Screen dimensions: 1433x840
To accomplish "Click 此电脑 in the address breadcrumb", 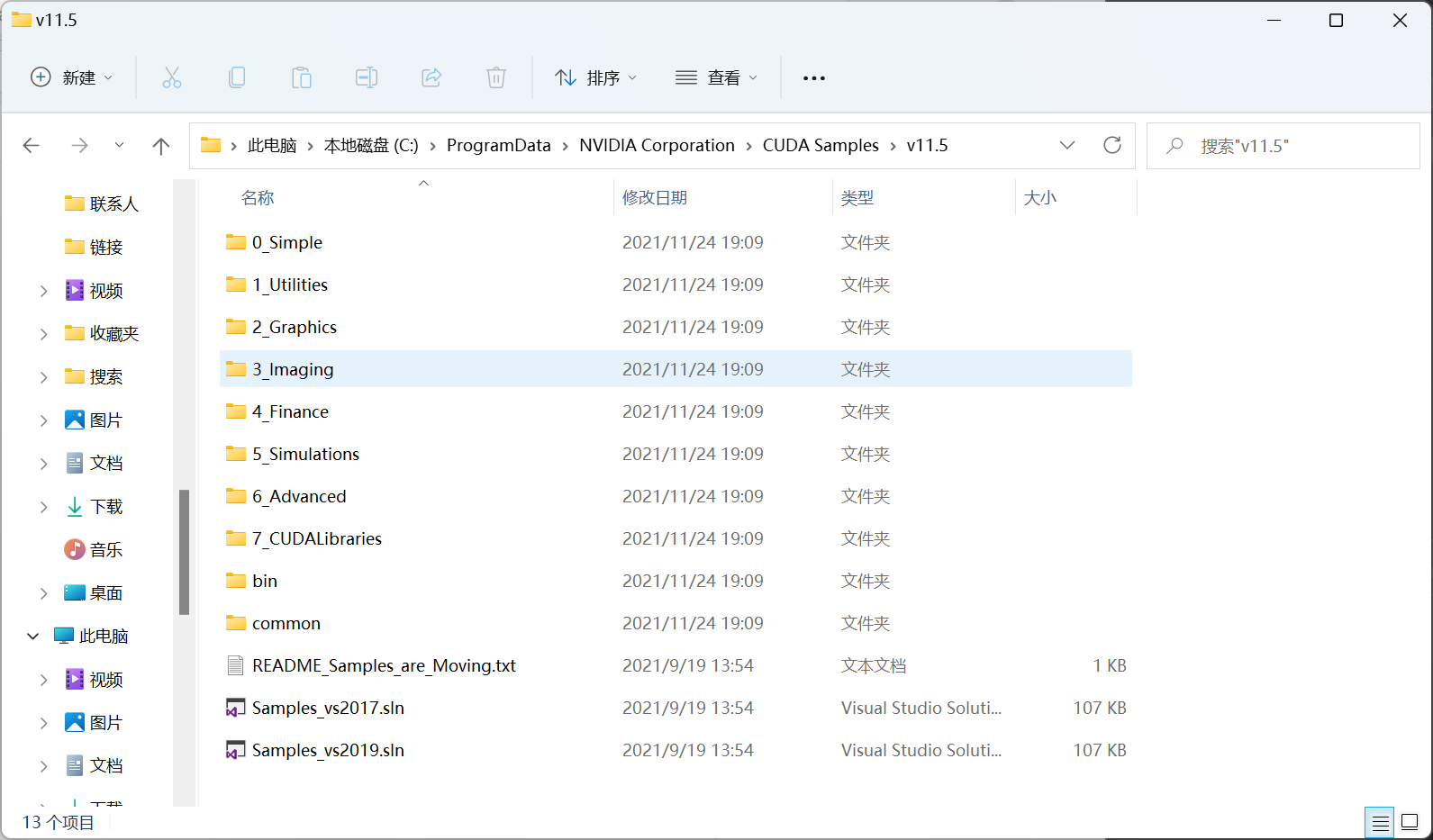I will [272, 146].
